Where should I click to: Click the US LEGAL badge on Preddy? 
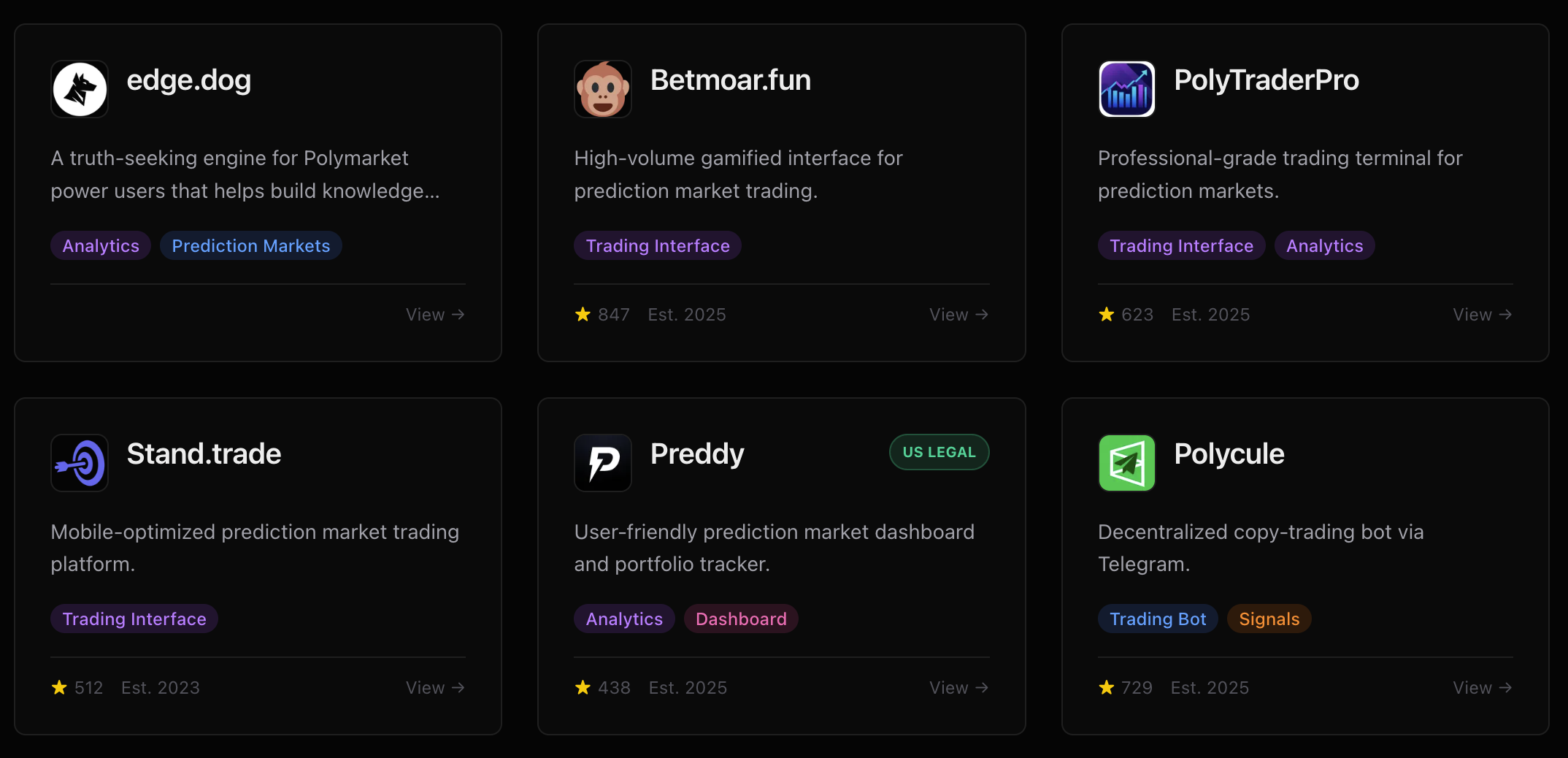point(939,453)
